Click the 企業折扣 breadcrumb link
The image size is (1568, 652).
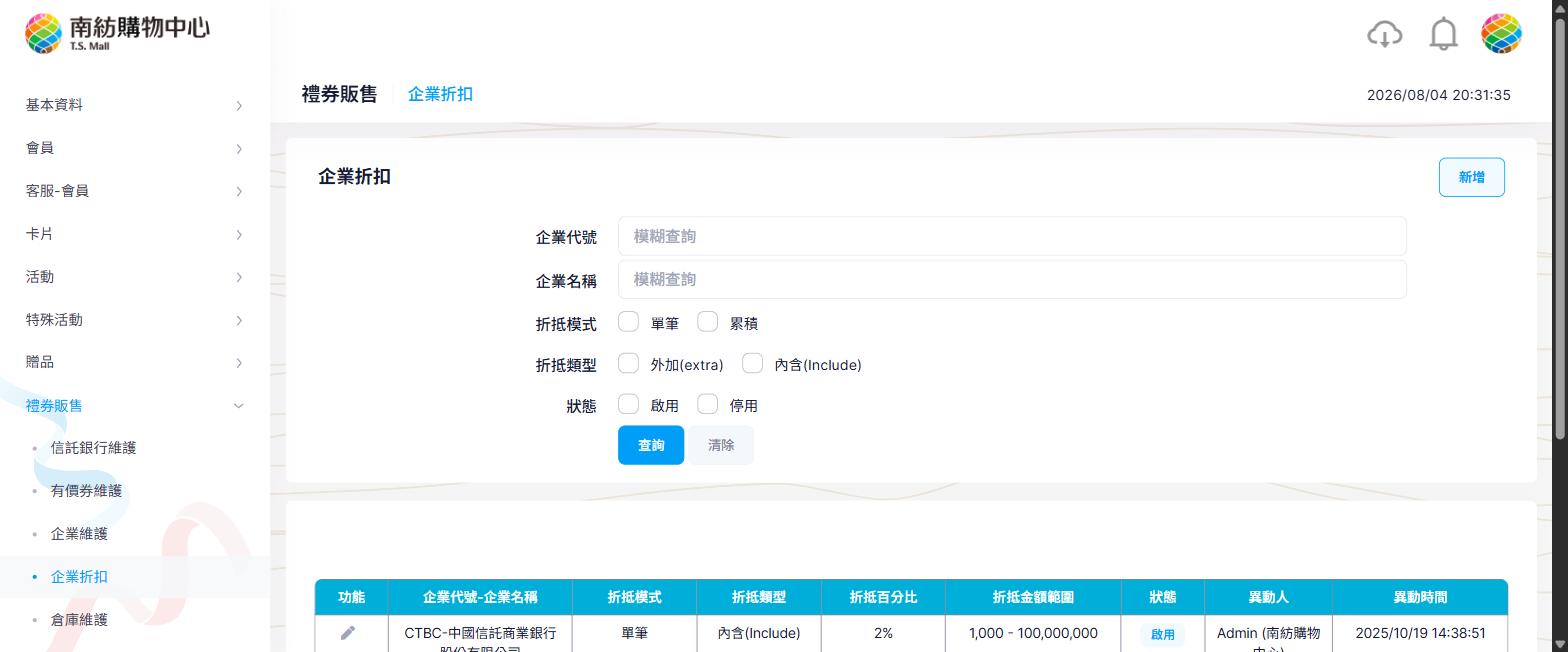440,94
